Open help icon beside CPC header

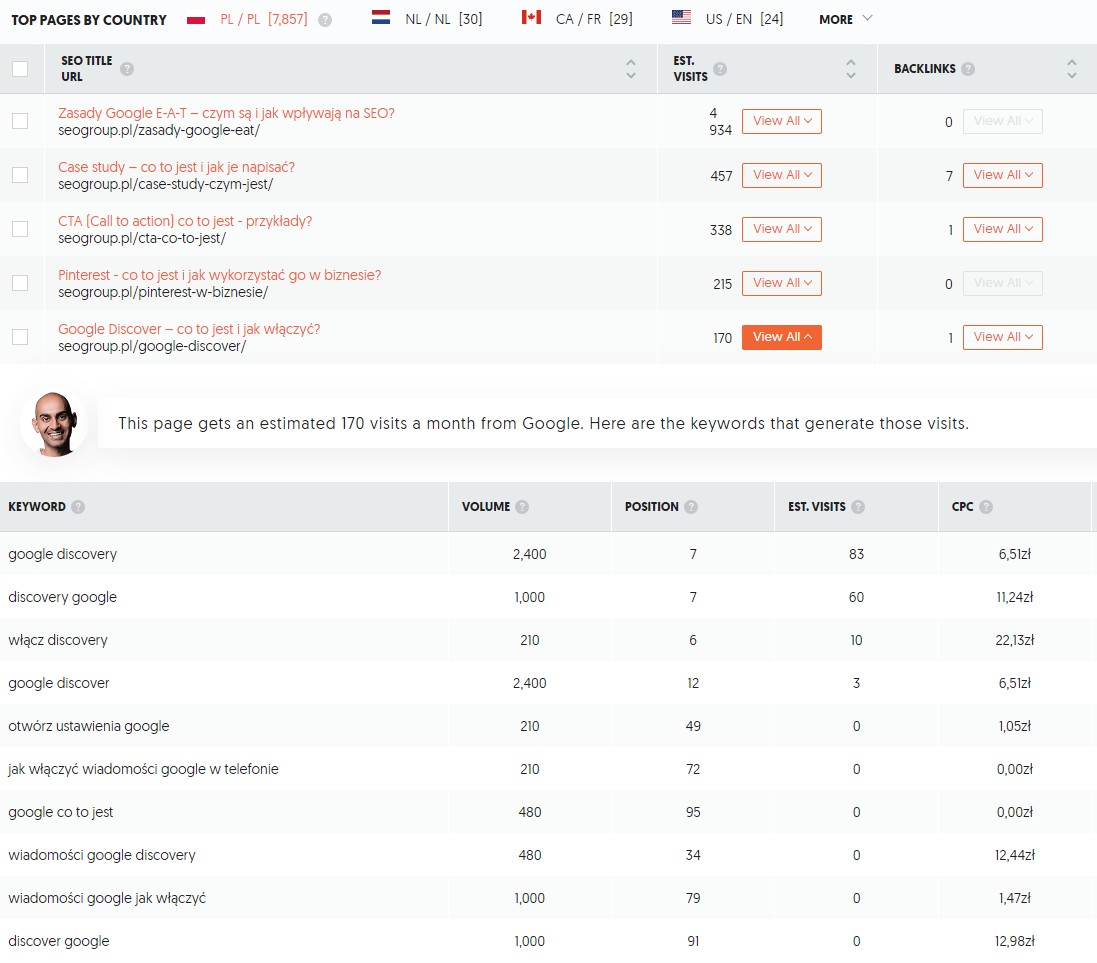[985, 507]
